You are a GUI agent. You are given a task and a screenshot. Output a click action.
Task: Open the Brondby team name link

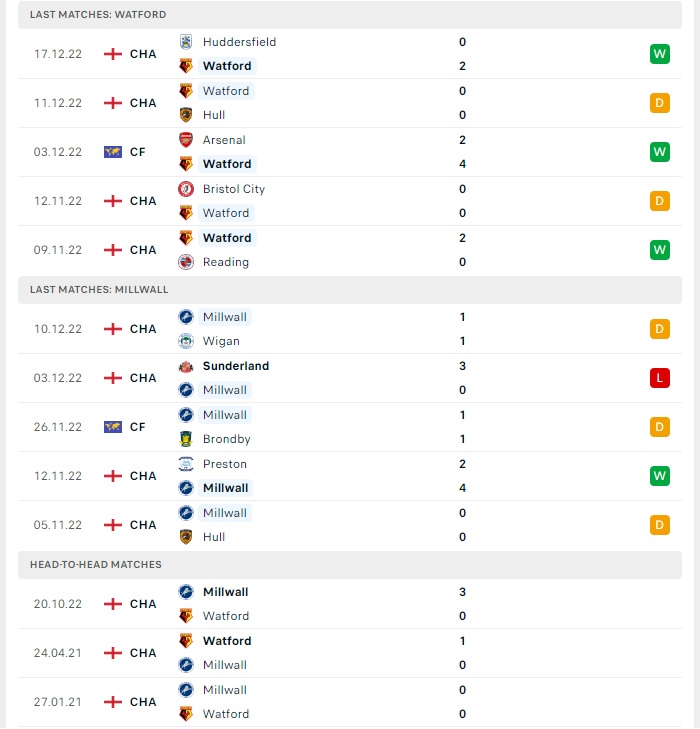pos(226,439)
